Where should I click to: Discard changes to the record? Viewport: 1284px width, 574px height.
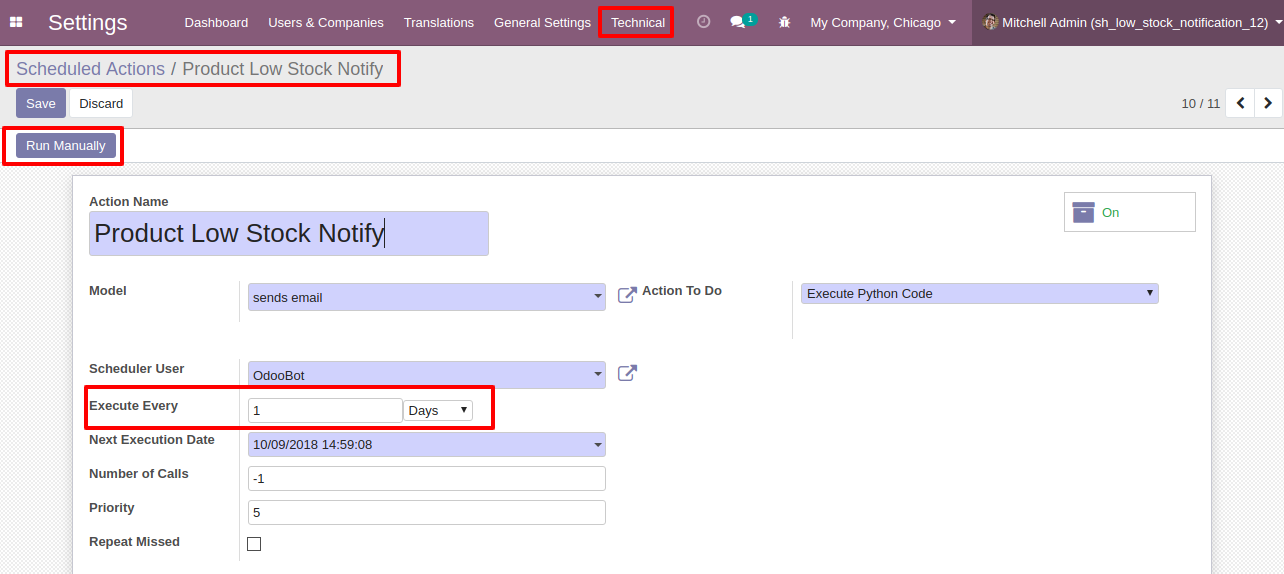tap(101, 103)
